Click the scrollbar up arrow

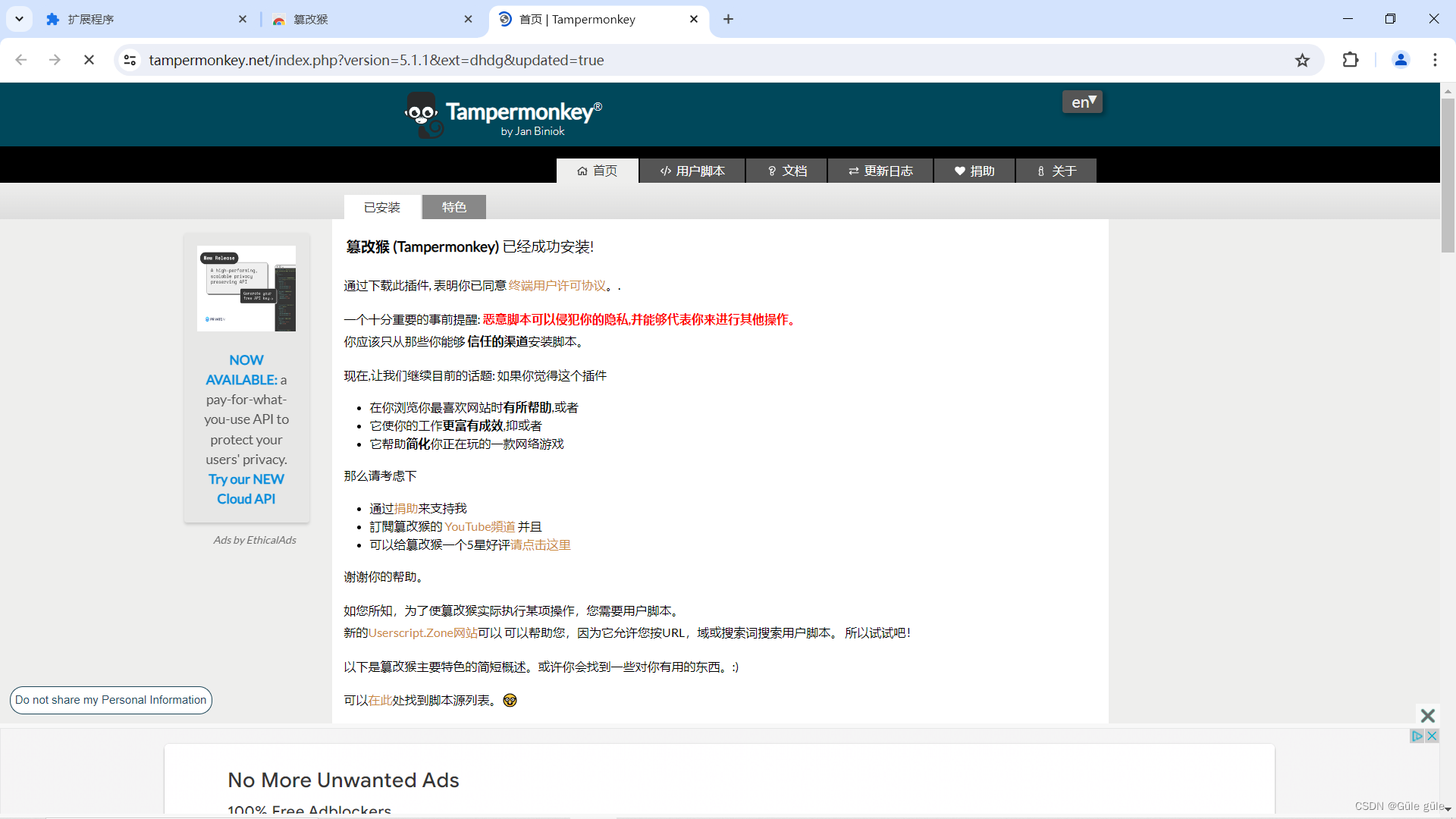[1448, 90]
